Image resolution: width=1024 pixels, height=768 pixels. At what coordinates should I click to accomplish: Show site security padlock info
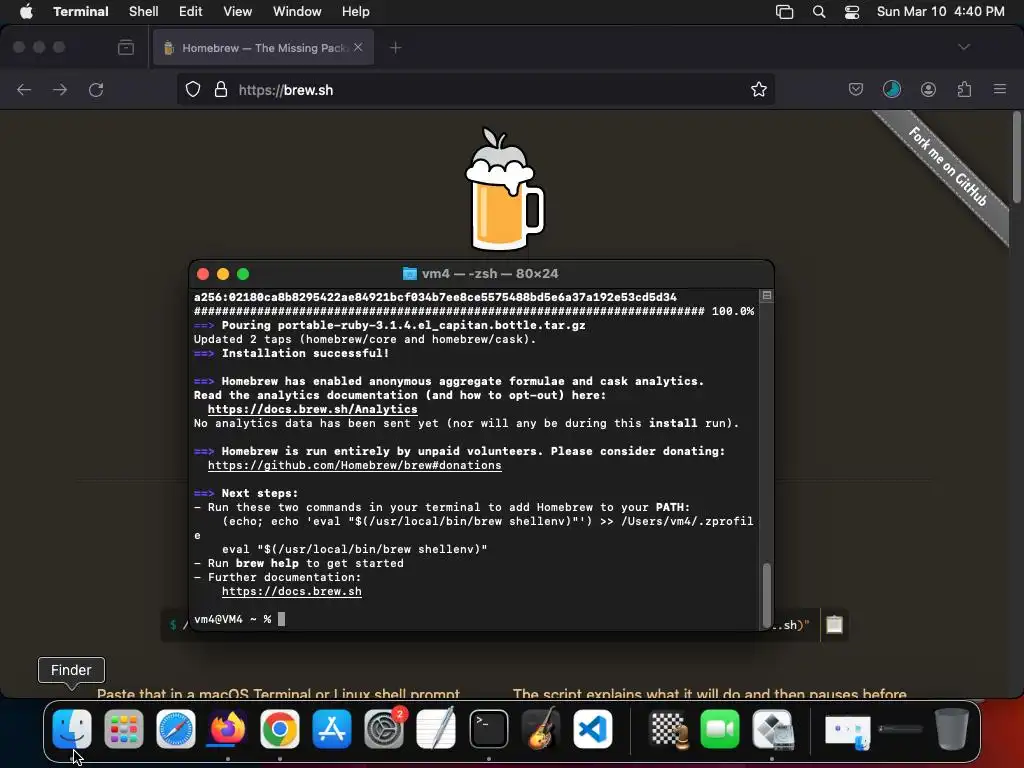pos(221,89)
